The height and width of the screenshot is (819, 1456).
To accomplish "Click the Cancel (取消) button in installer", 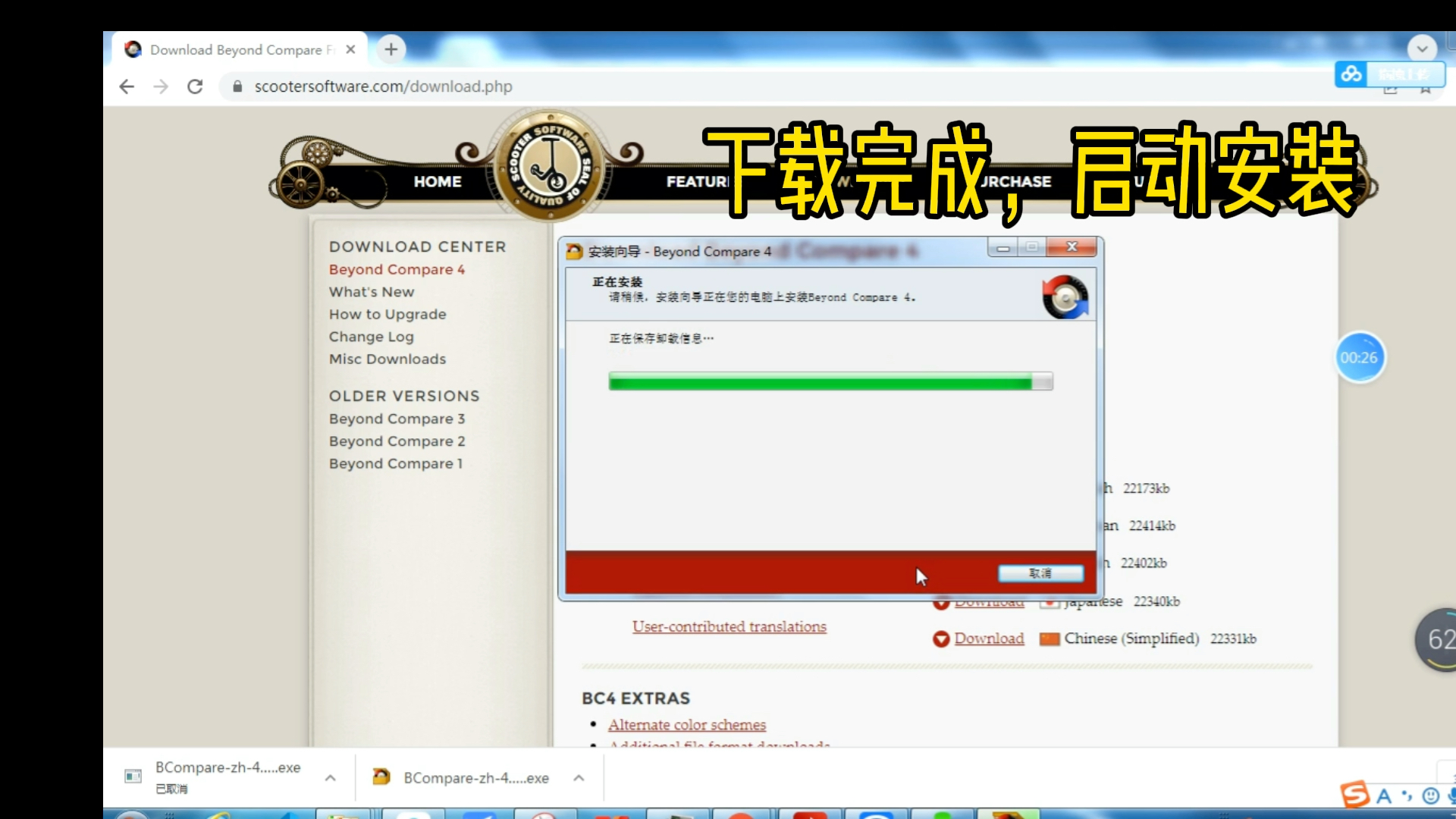I will (1040, 573).
